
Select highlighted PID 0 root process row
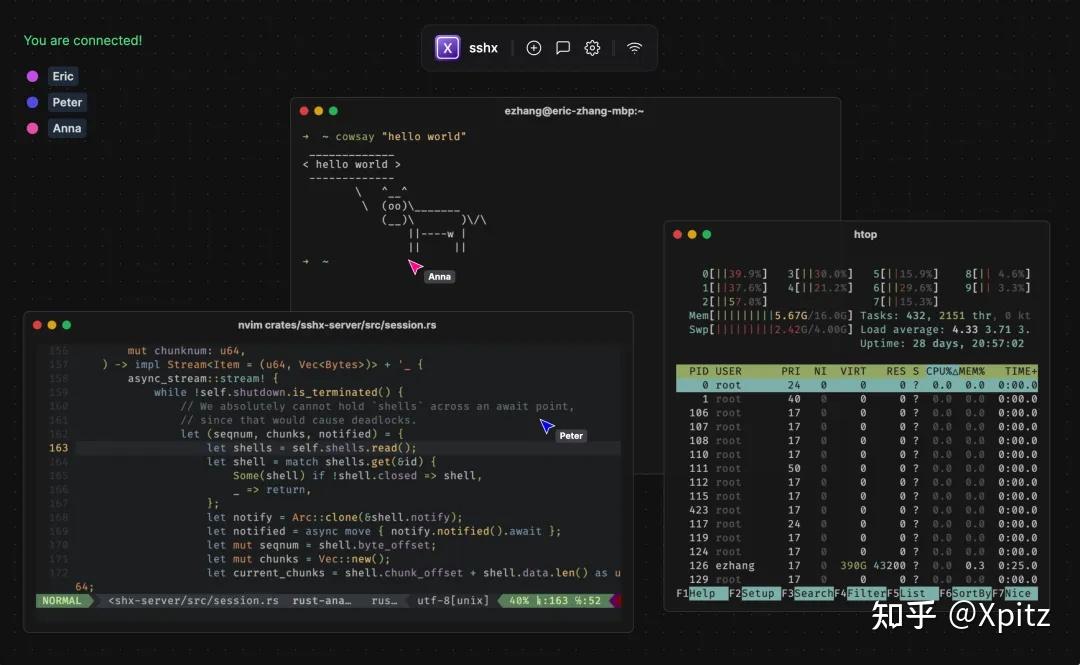(857, 385)
